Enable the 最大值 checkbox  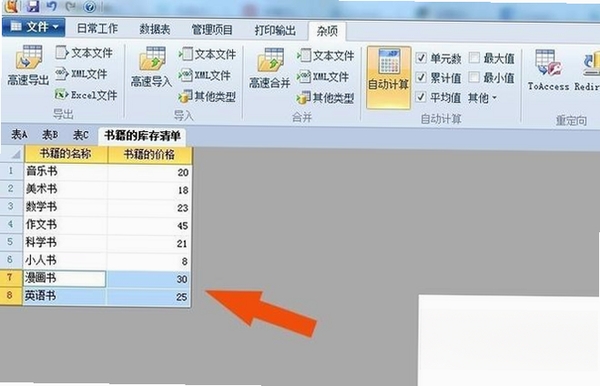point(474,58)
